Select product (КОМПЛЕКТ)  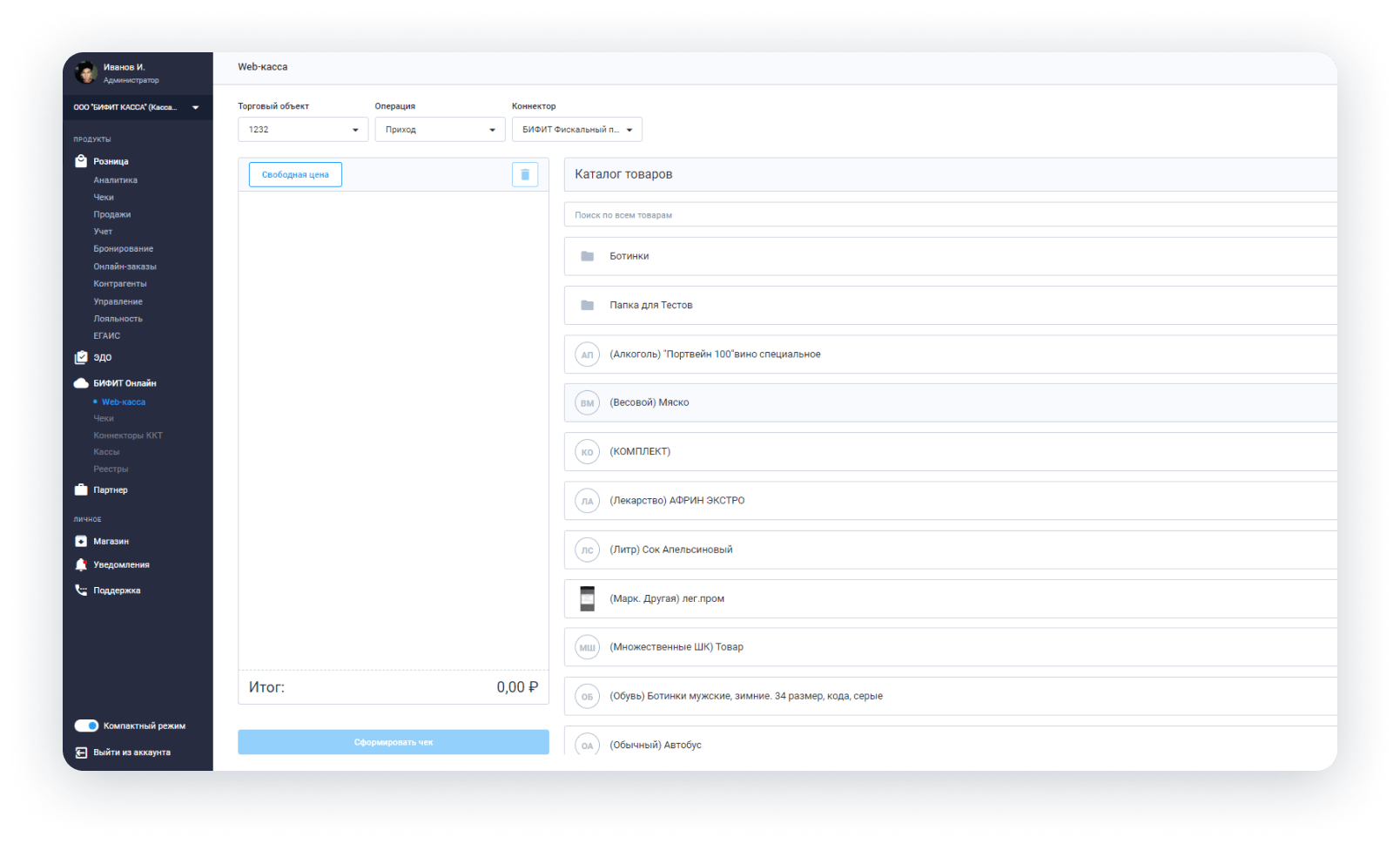click(x=951, y=452)
